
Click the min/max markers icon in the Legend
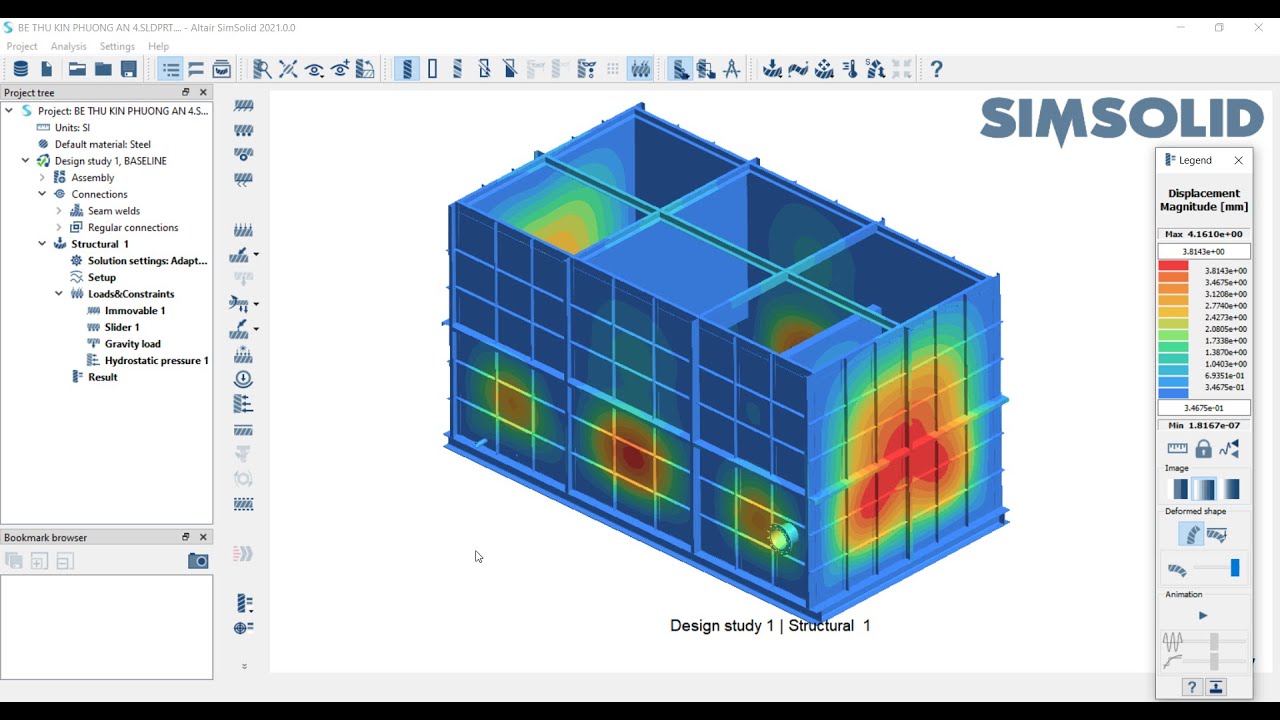pos(1229,449)
